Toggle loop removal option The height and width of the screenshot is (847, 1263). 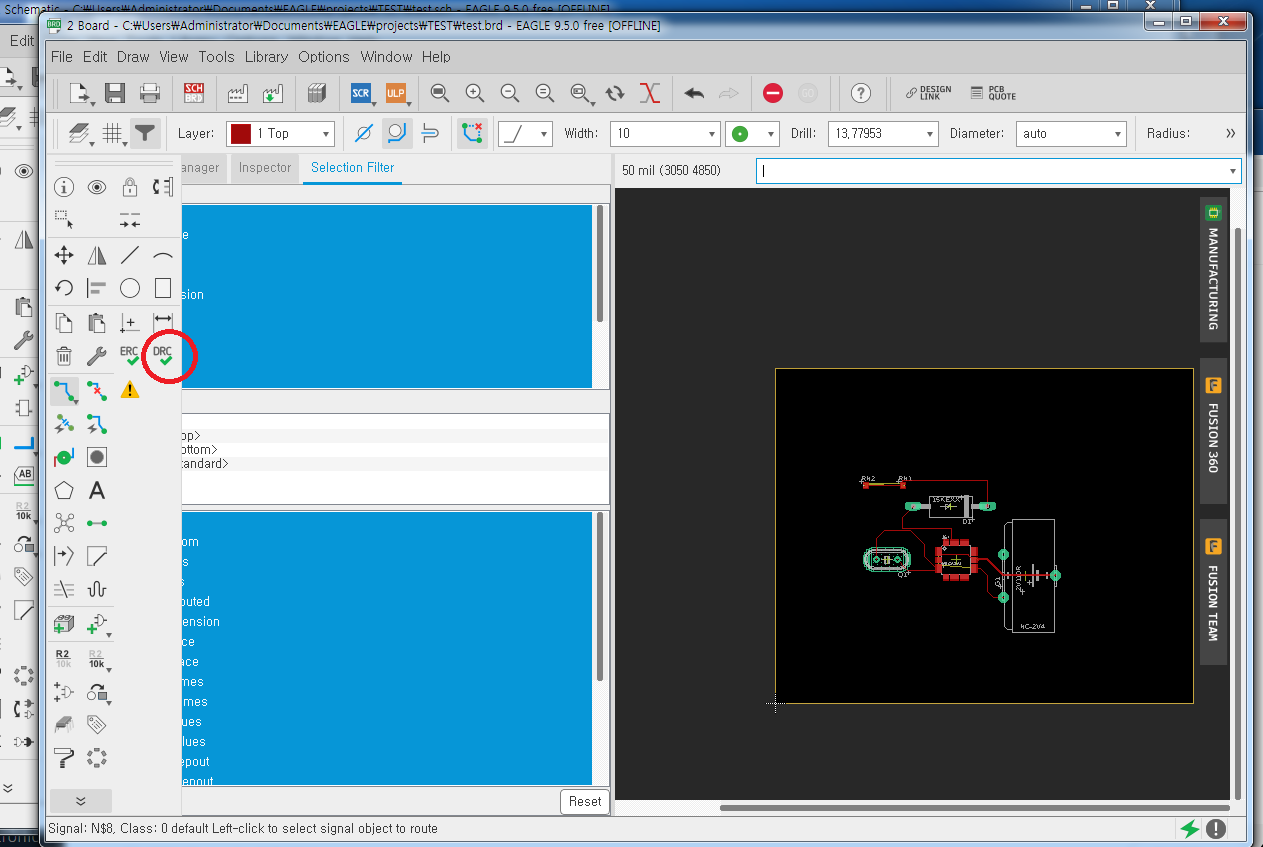[x=472, y=133]
